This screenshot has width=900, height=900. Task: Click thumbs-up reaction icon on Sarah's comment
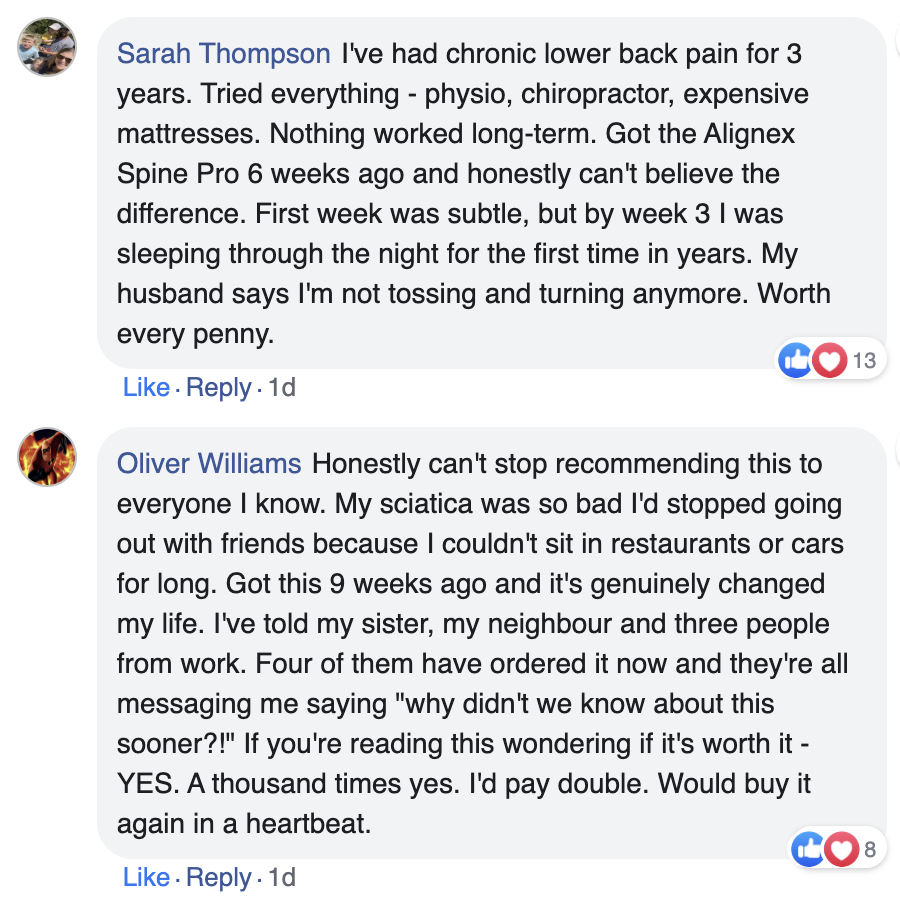(x=797, y=360)
